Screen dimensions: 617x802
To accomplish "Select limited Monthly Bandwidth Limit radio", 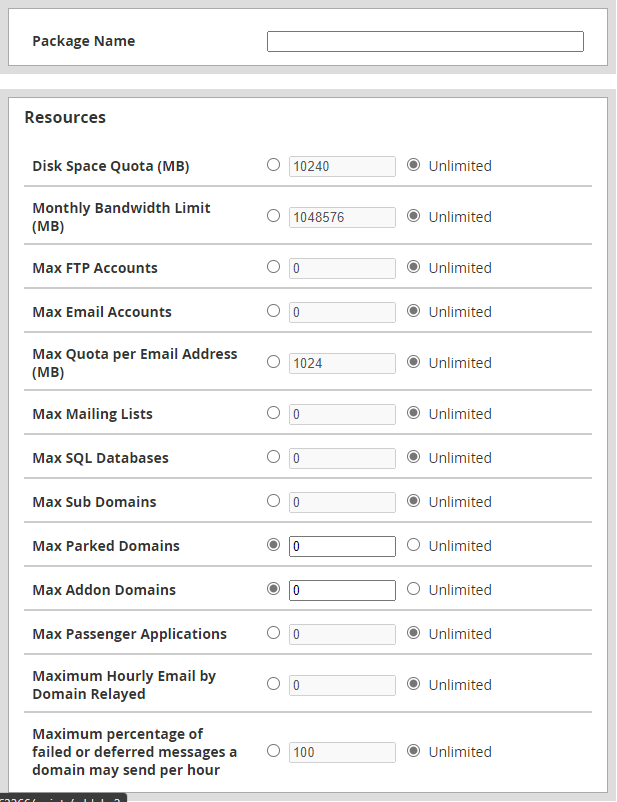I will (273, 216).
